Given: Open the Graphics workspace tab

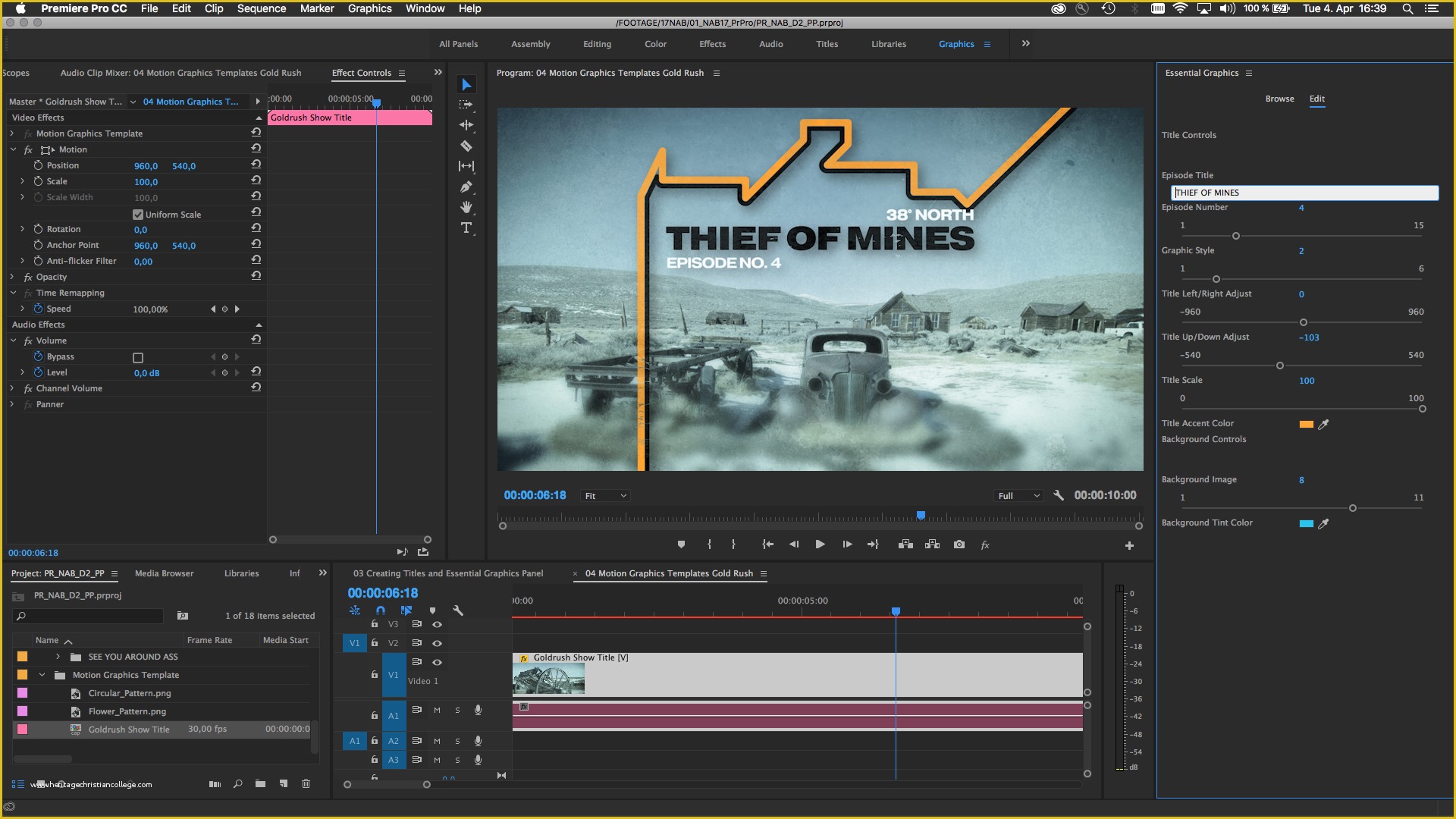Looking at the screenshot, I should (956, 44).
